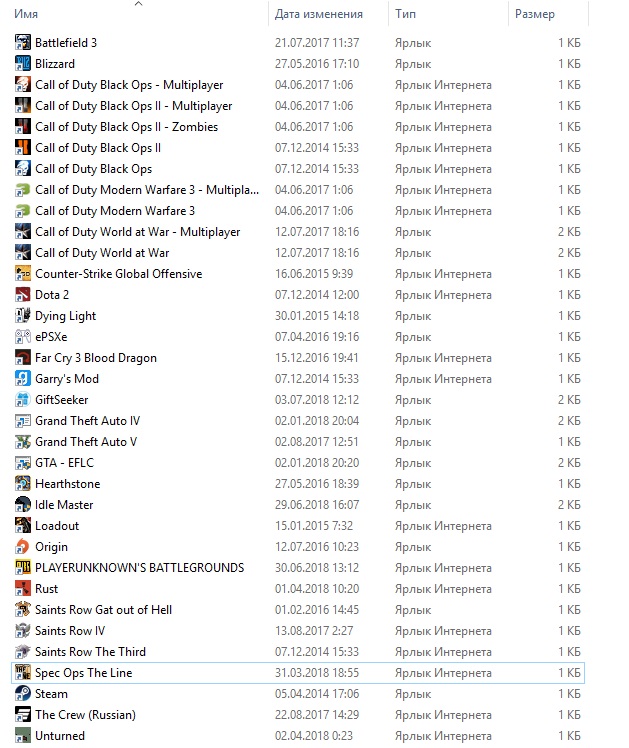Click the date 02.04.2018 0:23
Image resolution: width=629 pixels, height=748 pixels.
[x=314, y=736]
